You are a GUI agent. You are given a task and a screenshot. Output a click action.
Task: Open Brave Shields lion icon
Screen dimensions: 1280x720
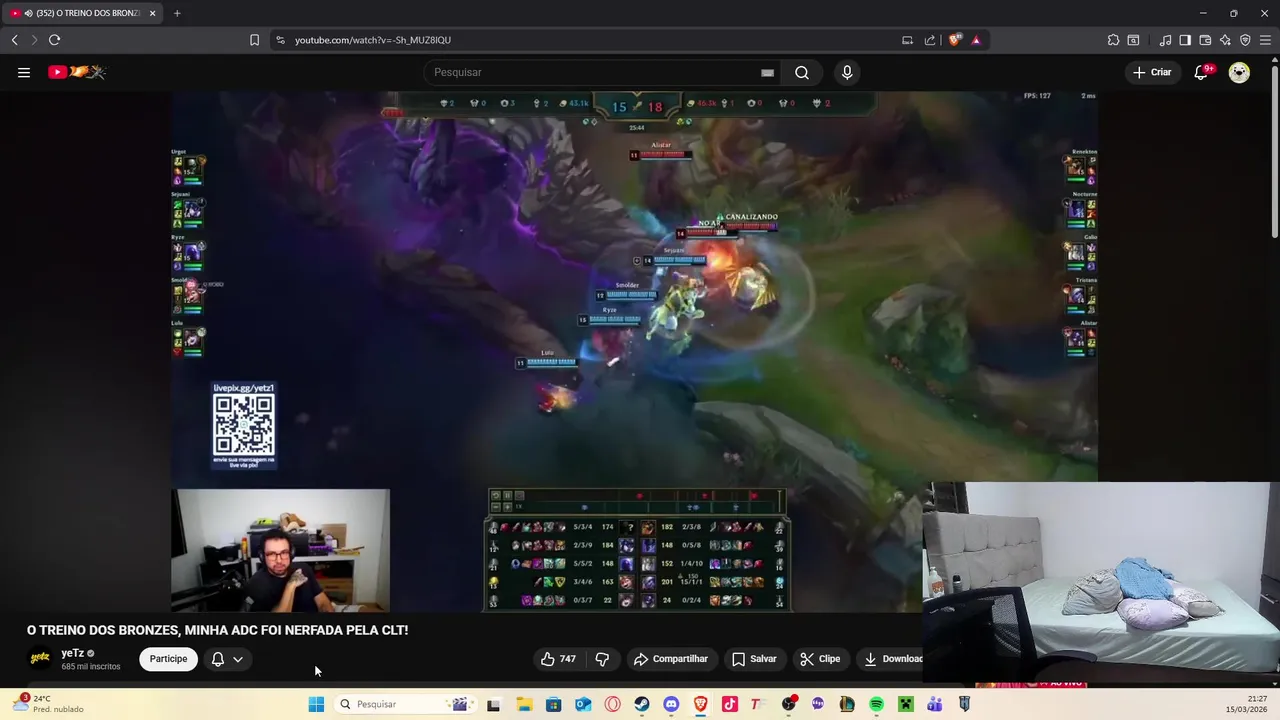click(x=955, y=40)
